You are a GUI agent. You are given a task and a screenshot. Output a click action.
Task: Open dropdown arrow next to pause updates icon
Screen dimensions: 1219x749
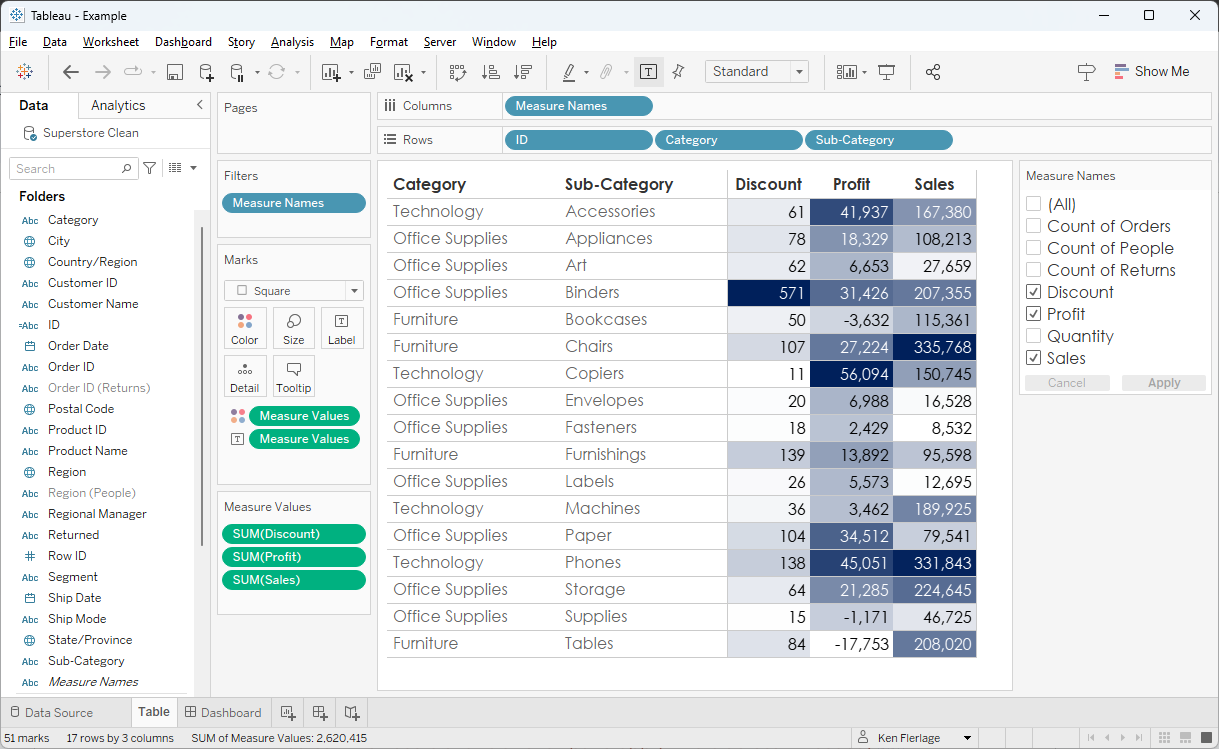tap(257, 73)
